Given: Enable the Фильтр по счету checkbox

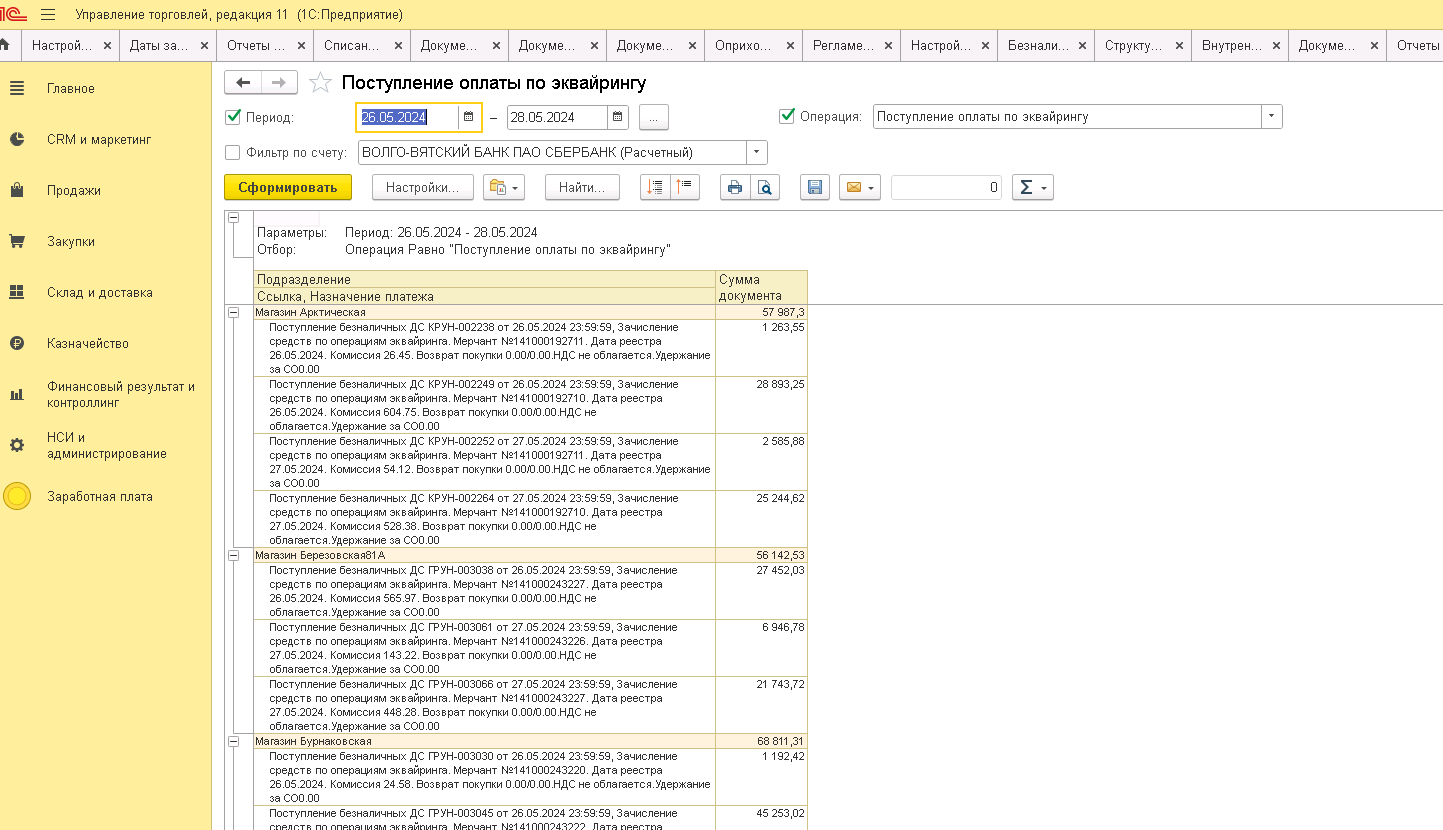Looking at the screenshot, I should (233, 153).
